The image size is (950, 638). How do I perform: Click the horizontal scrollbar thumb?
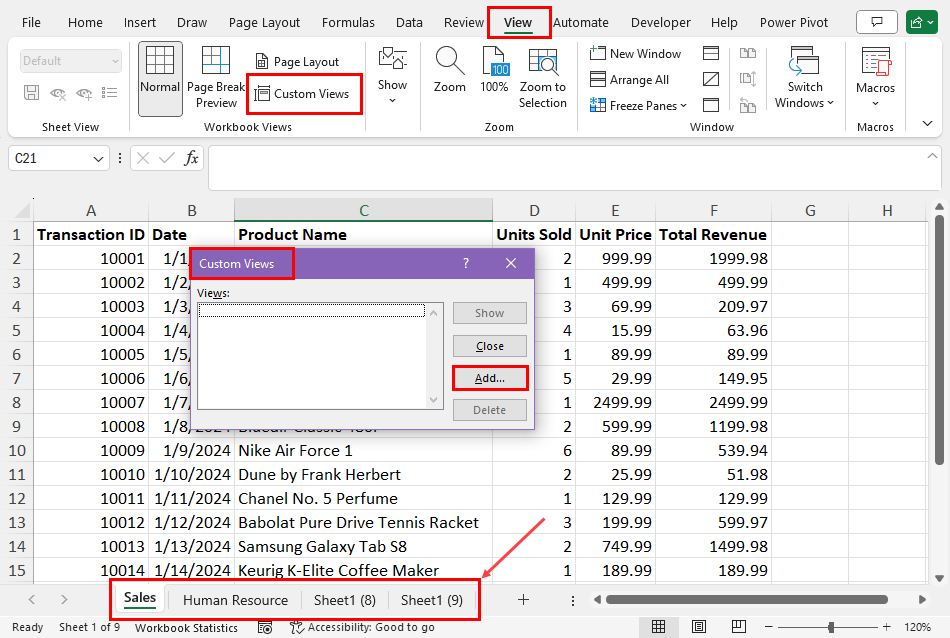point(746,600)
